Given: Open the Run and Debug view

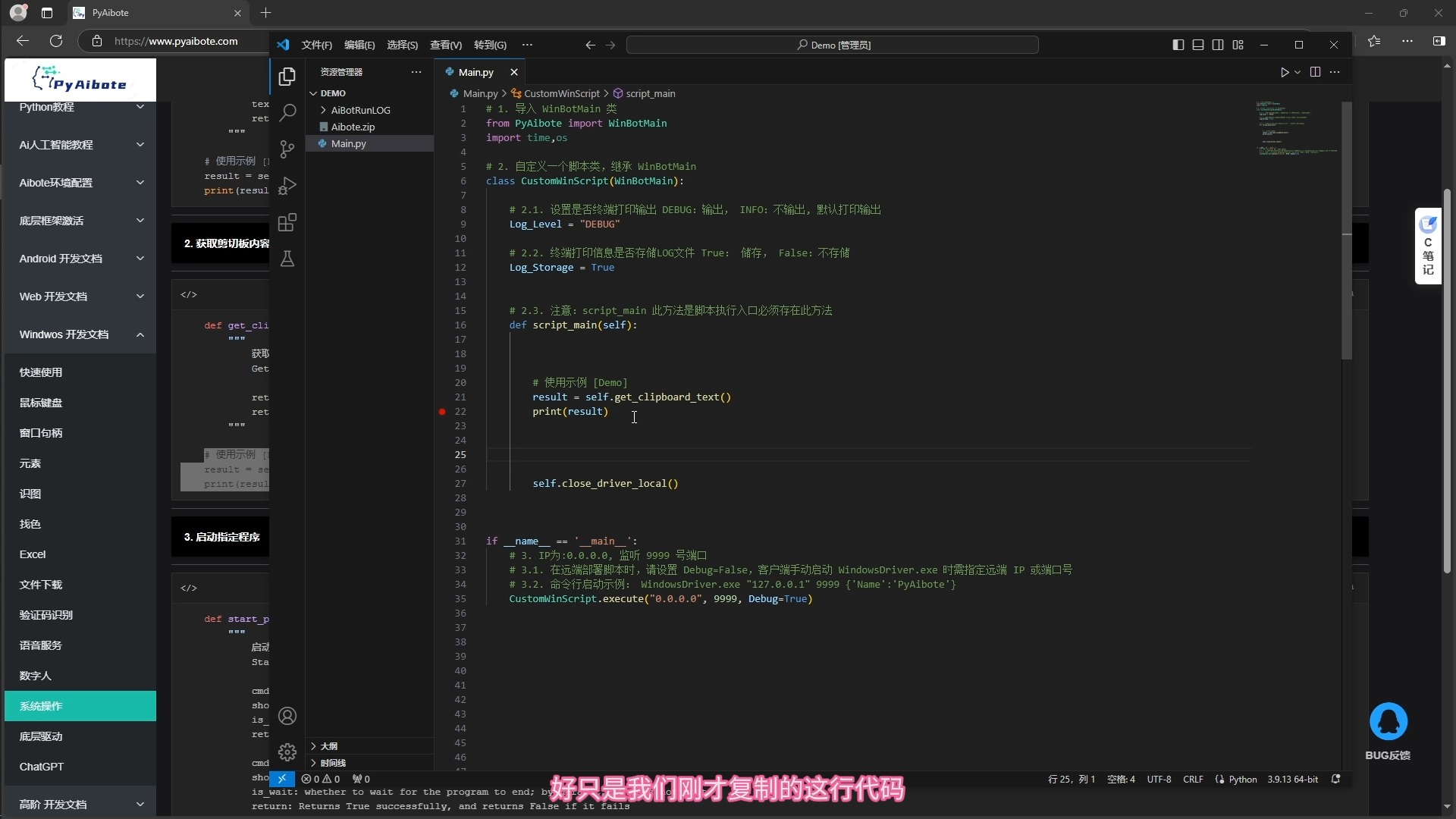Looking at the screenshot, I should (287, 186).
